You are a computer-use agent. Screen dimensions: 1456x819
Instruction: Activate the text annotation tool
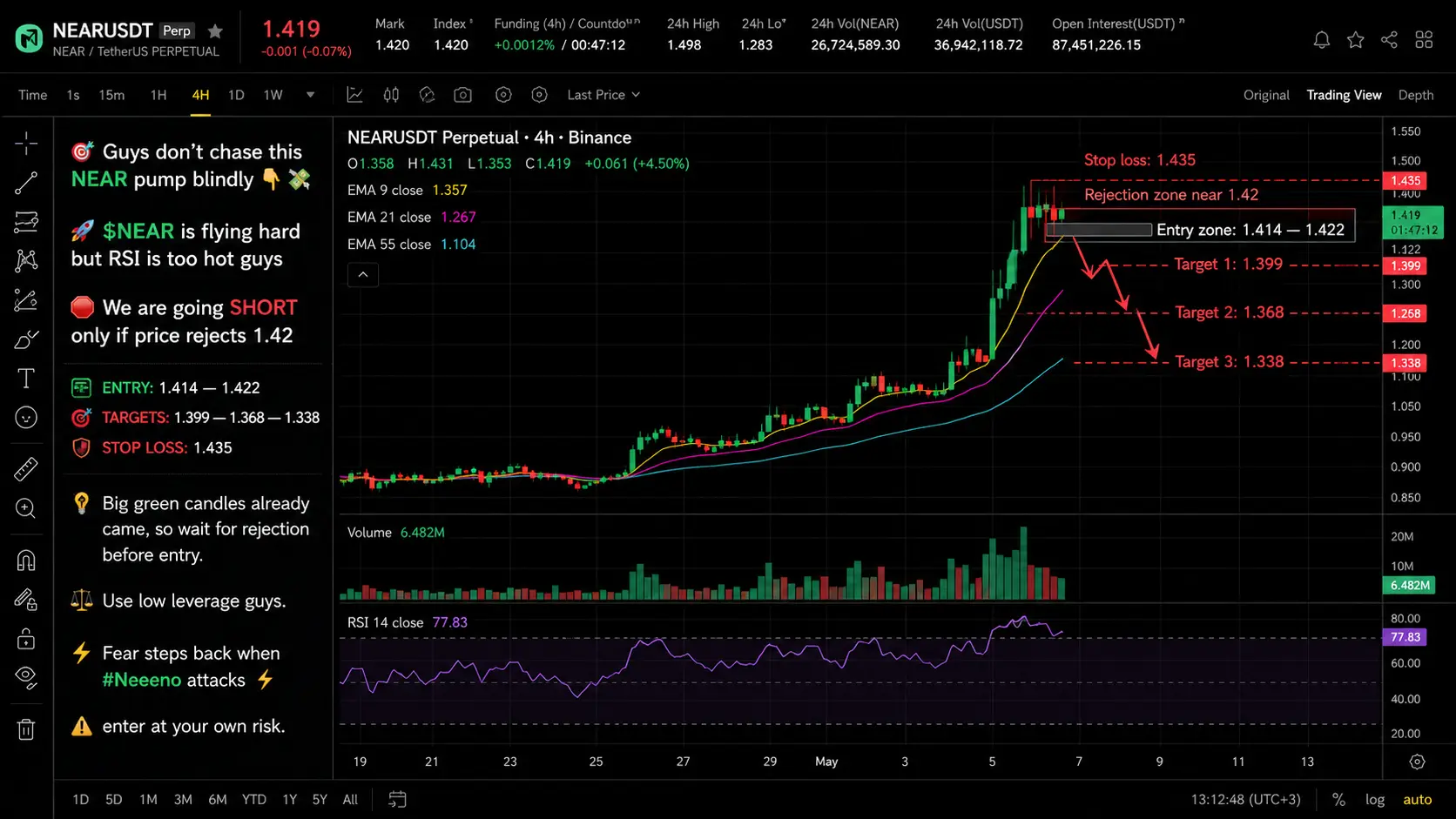tap(26, 378)
